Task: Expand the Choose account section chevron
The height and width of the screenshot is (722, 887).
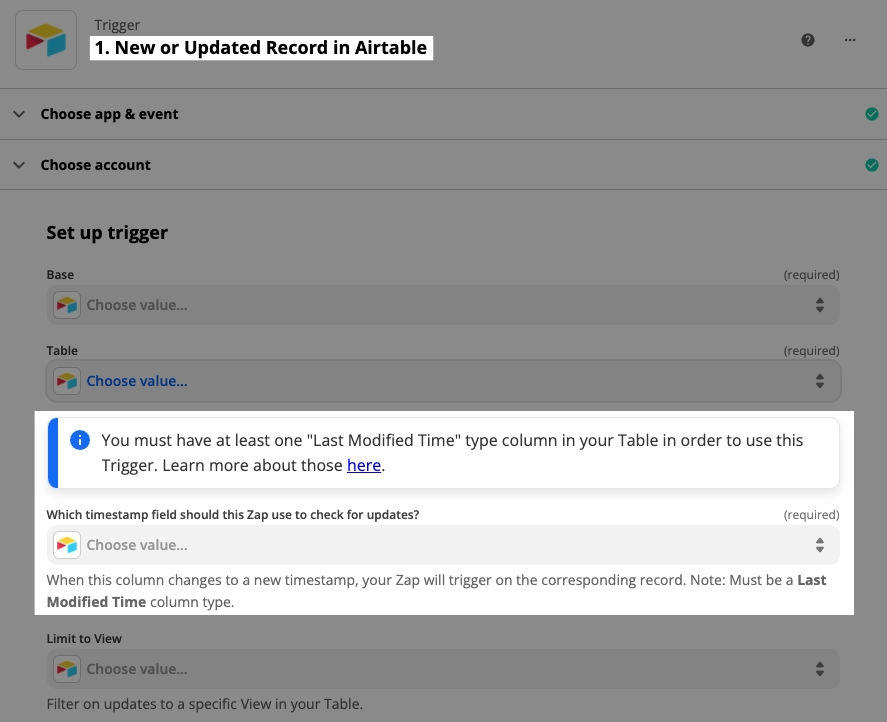Action: coord(19,165)
